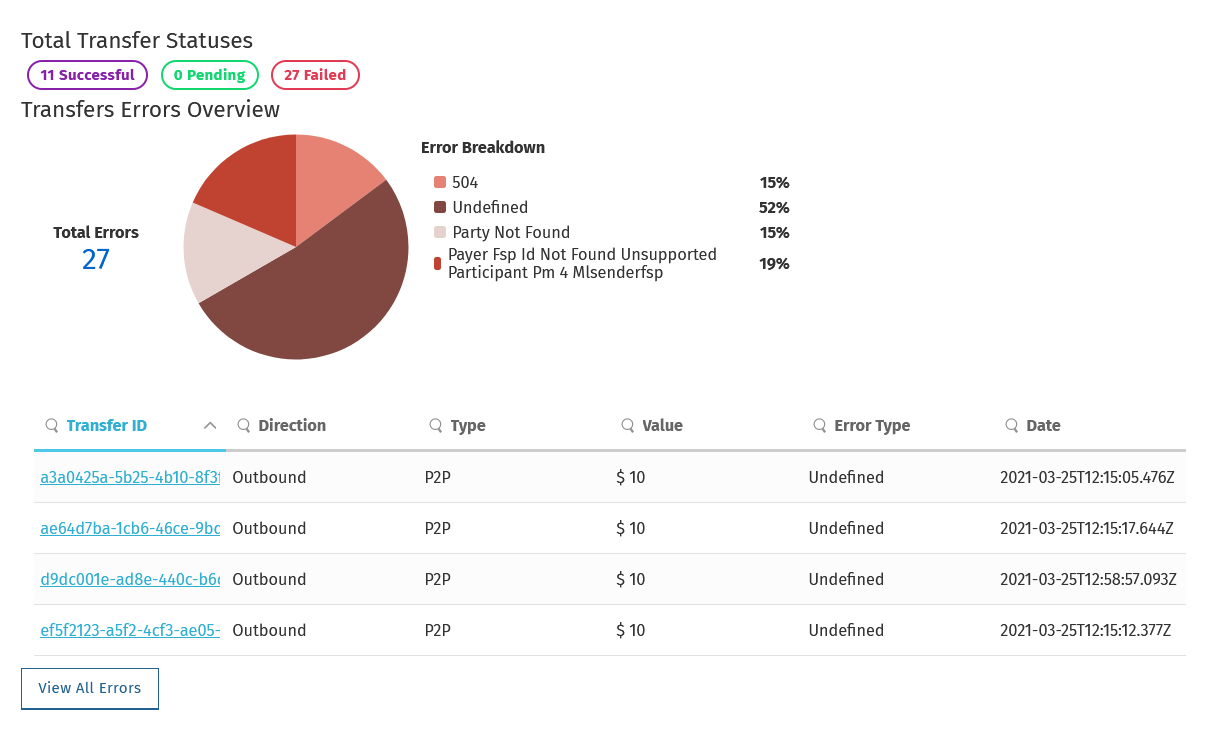Click the search icon in Date column
1221x733 pixels.
click(1013, 425)
